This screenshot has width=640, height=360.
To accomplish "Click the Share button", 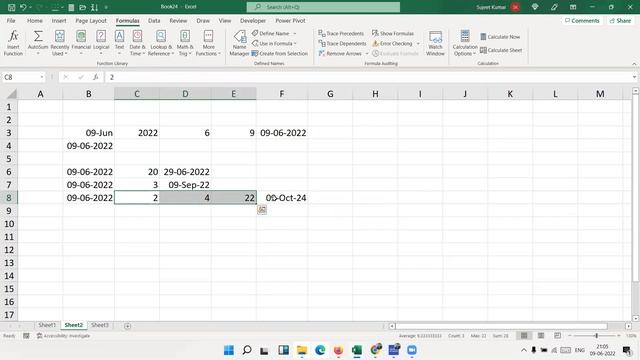I will pos(620,20).
